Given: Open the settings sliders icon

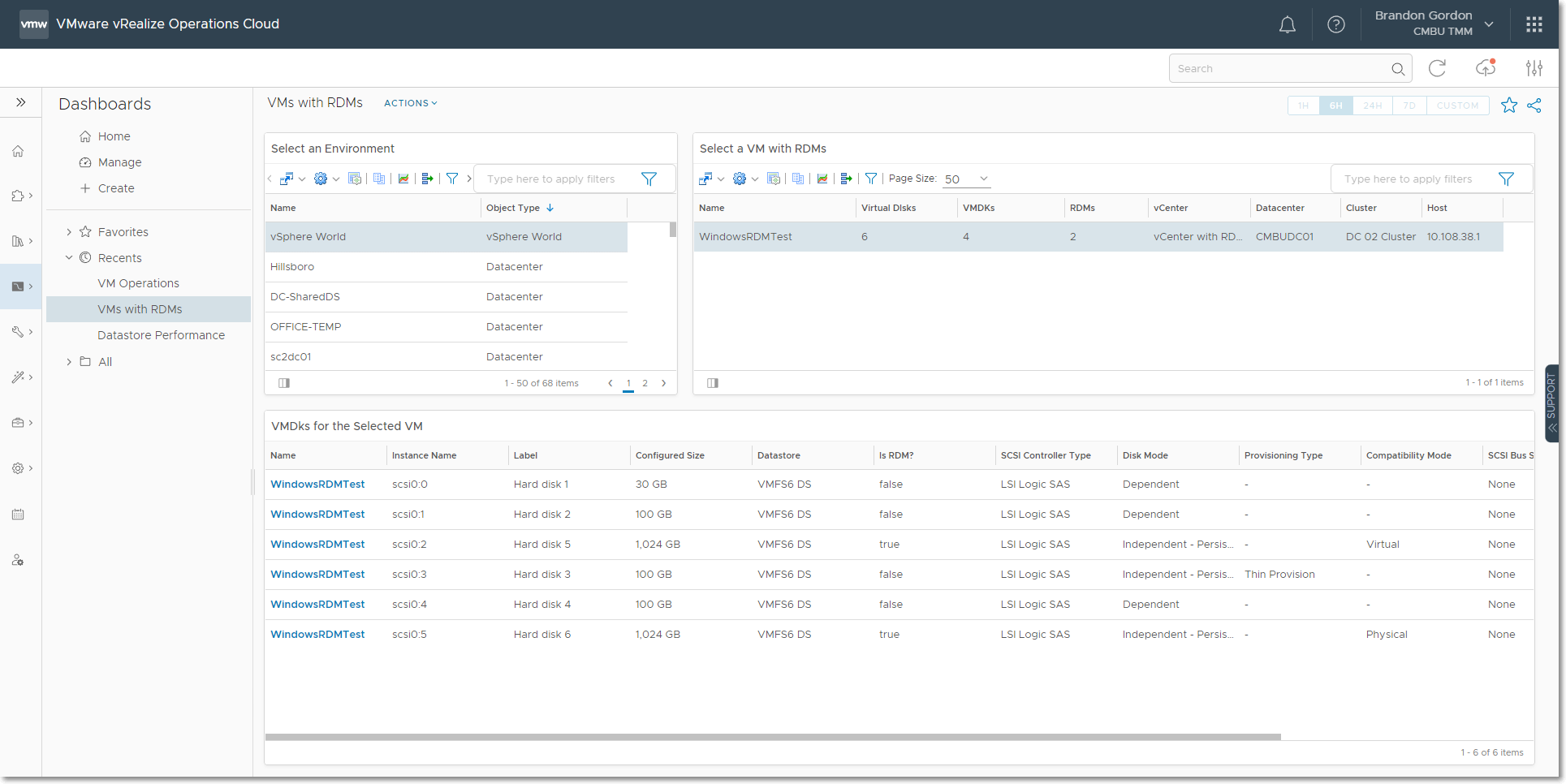Looking at the screenshot, I should coord(1534,68).
